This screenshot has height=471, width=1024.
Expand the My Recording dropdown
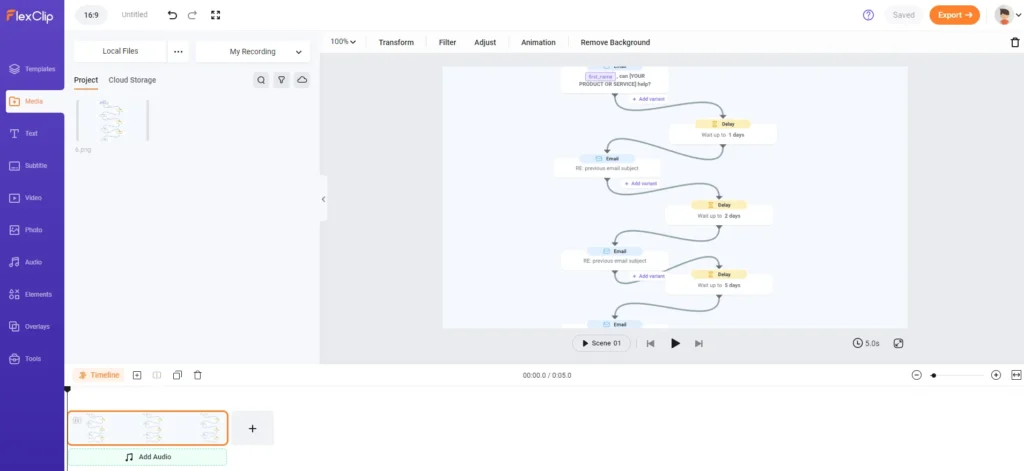253,52
